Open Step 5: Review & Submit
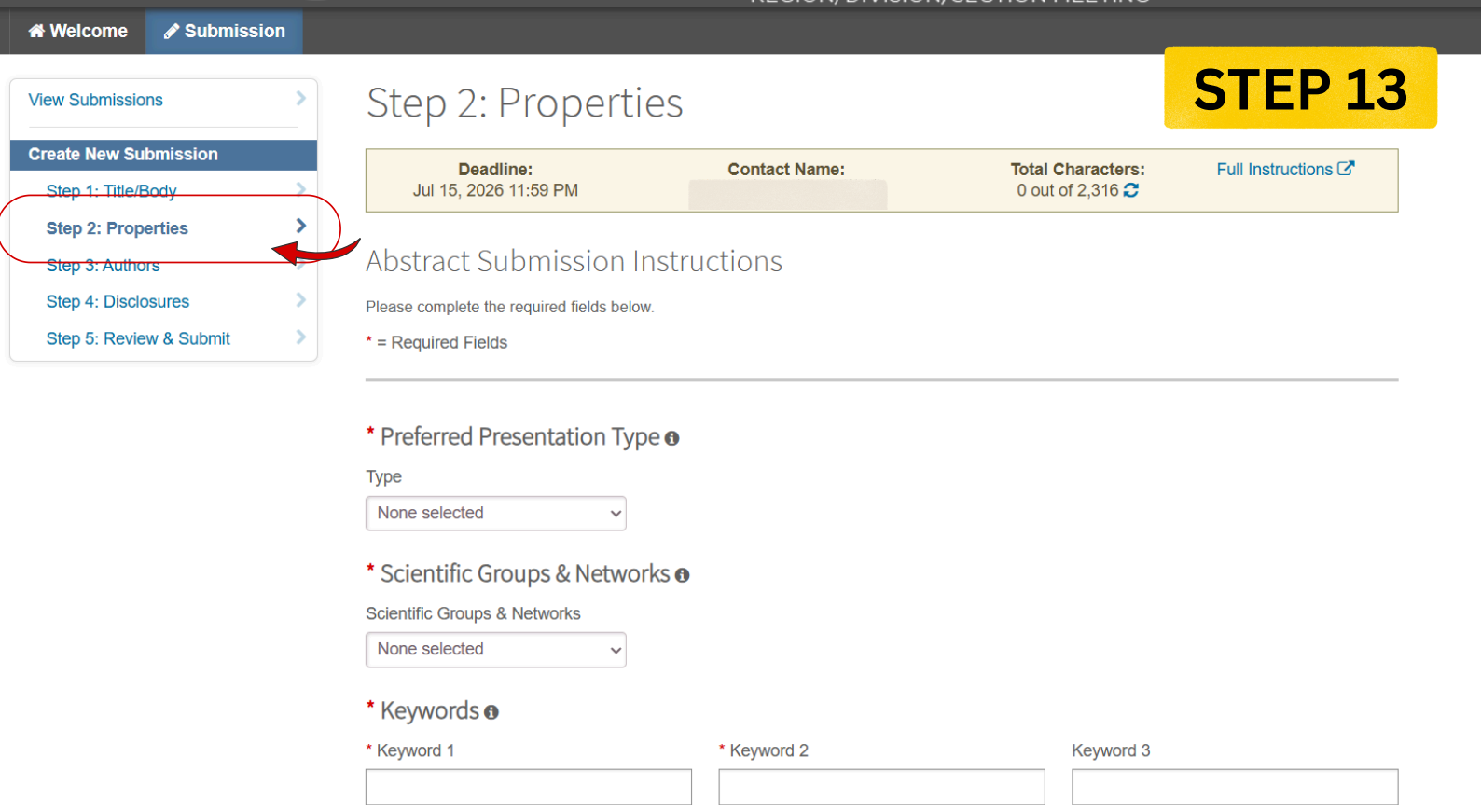The height and width of the screenshot is (812, 1481). pos(138,339)
